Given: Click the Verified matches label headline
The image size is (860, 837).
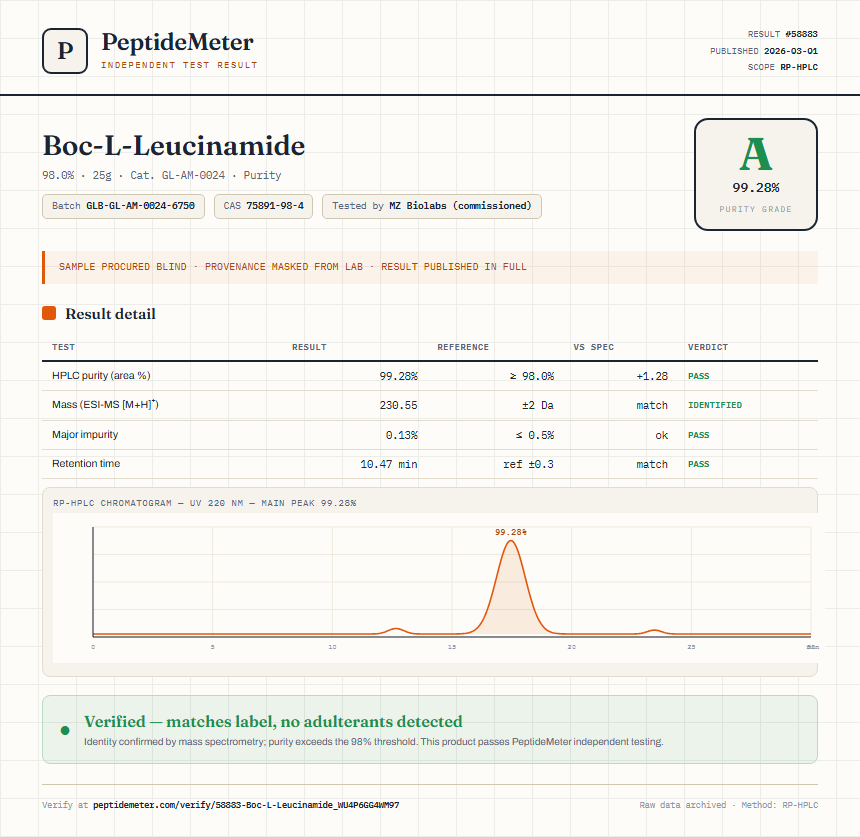Looking at the screenshot, I should coord(273,721).
